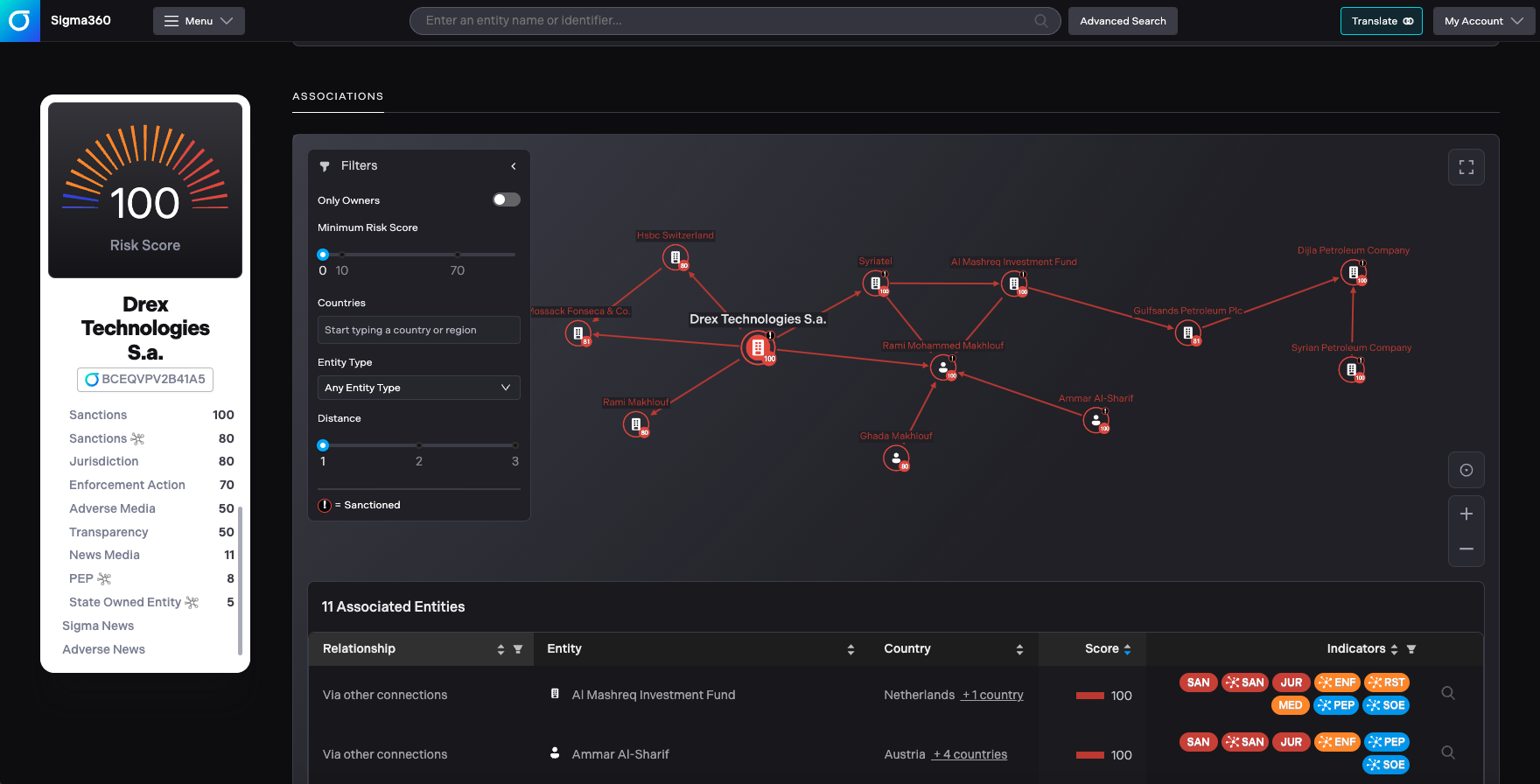Toggle the Only Owners switch

506,199
